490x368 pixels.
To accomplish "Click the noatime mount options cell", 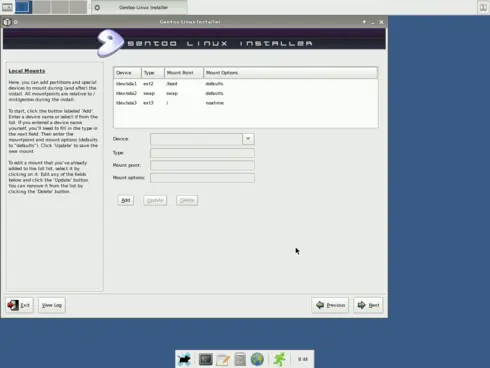I will click(x=215, y=103).
